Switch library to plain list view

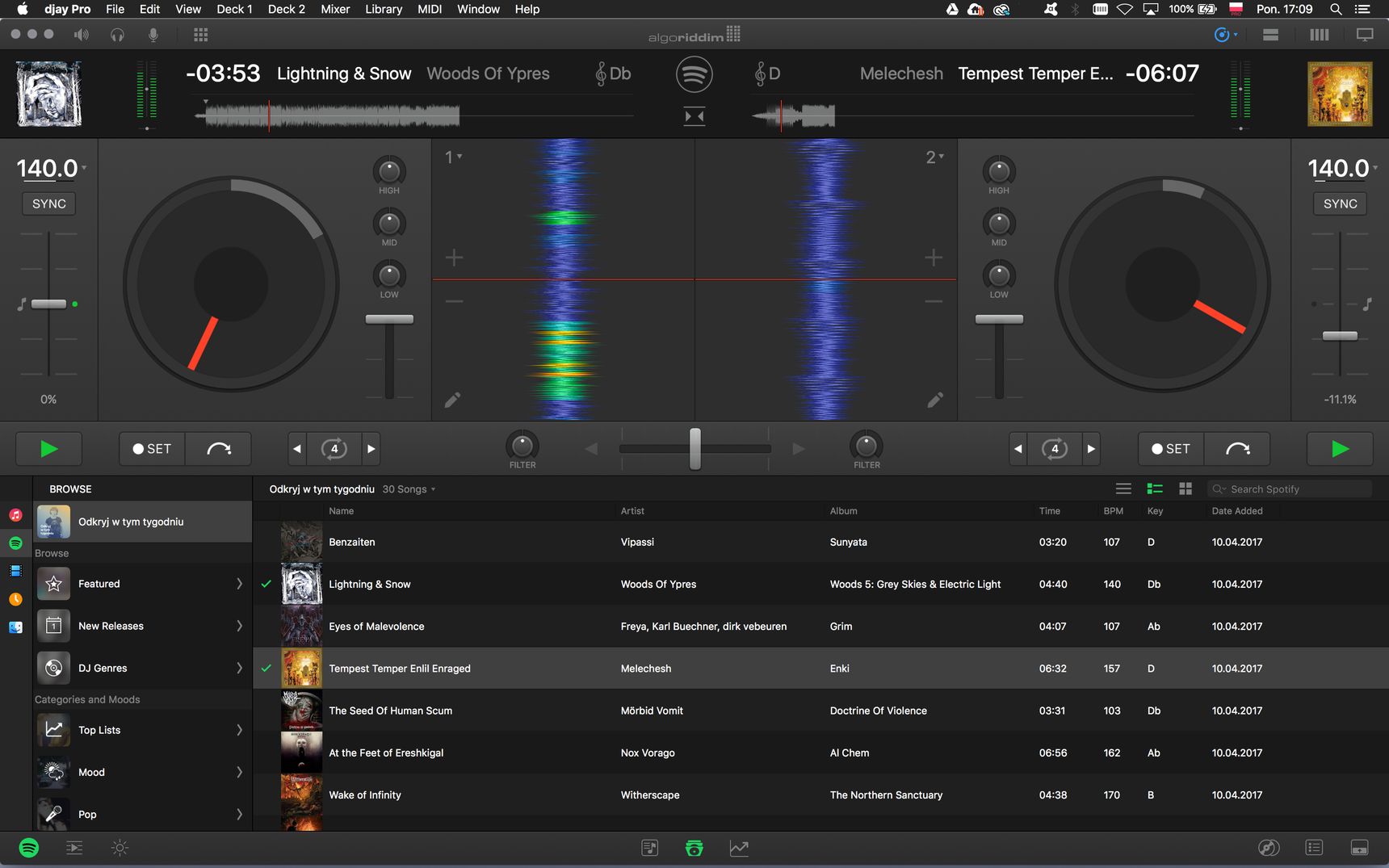pos(1123,489)
